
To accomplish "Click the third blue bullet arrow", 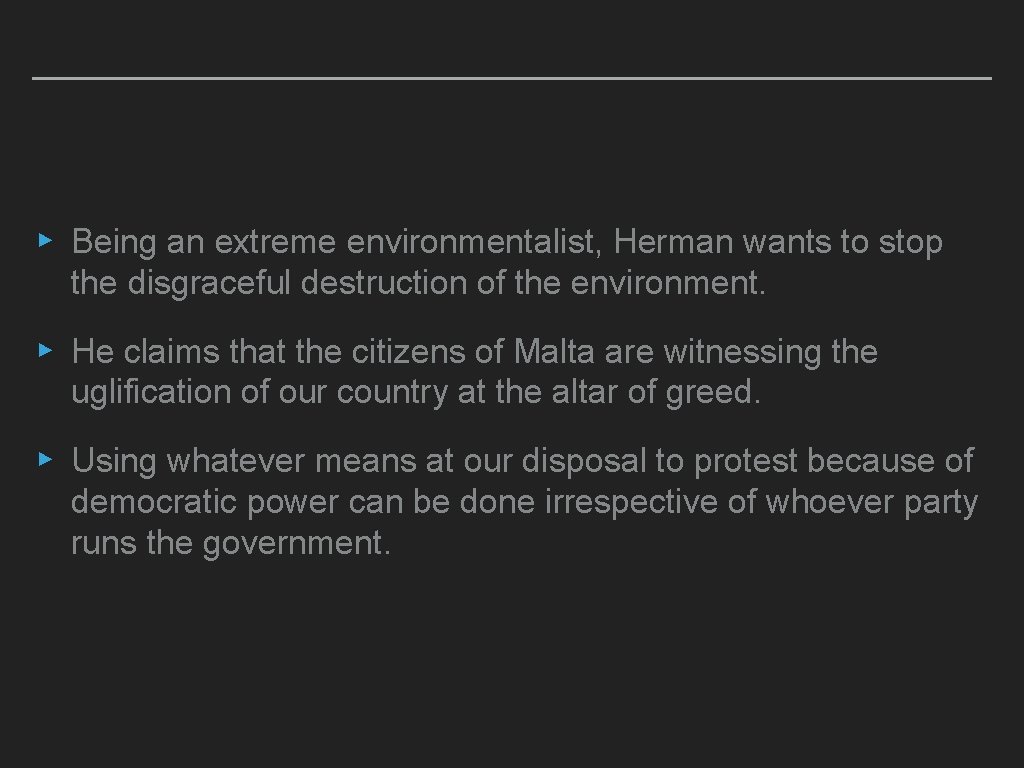I will (x=43, y=460).
